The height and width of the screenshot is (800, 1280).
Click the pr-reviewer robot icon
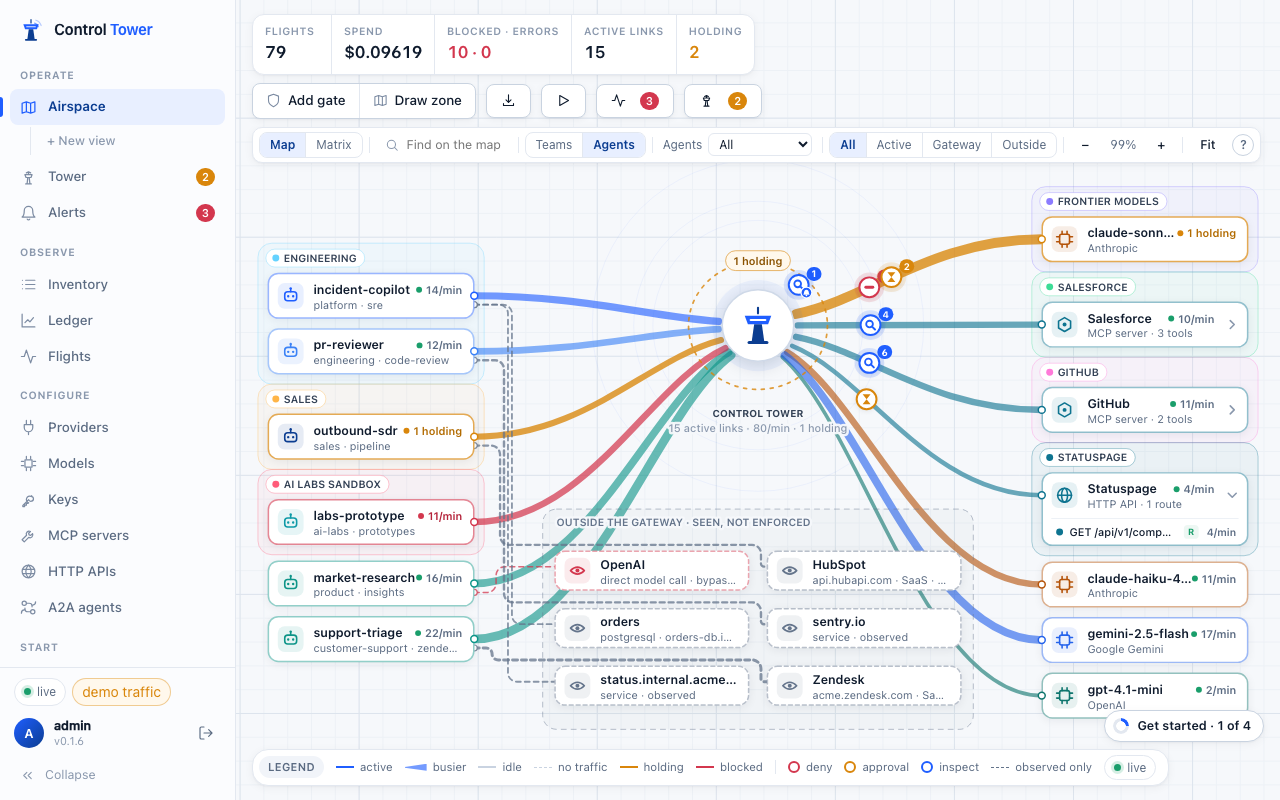click(x=291, y=351)
